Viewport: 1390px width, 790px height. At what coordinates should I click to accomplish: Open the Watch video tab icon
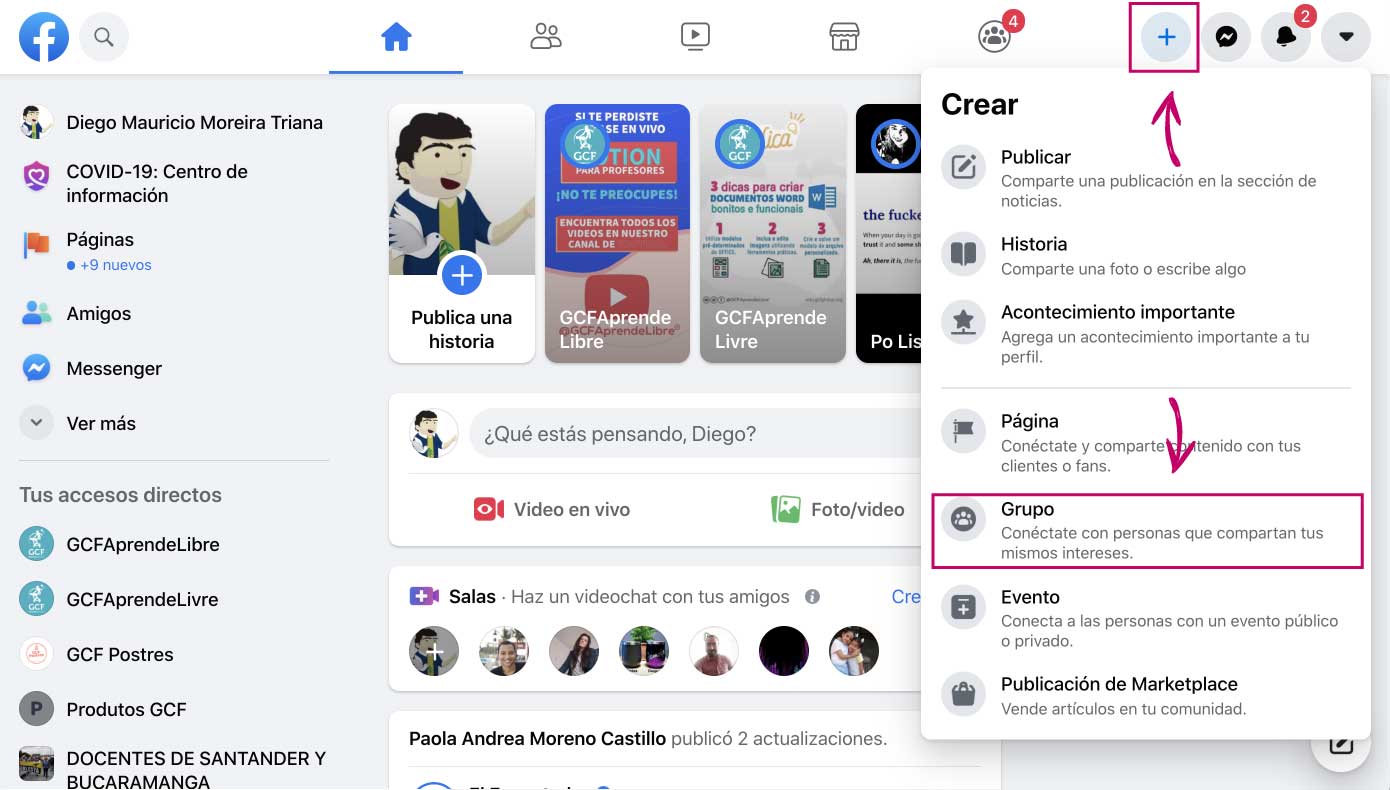pyautogui.click(x=695, y=38)
